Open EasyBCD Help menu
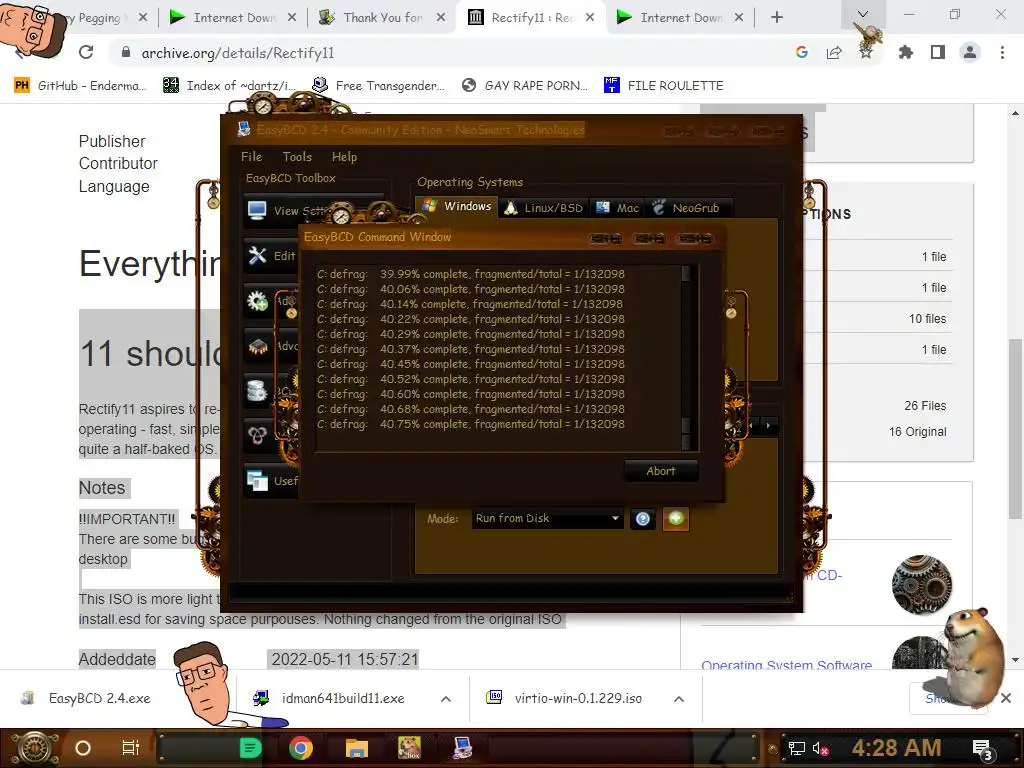 coord(344,157)
